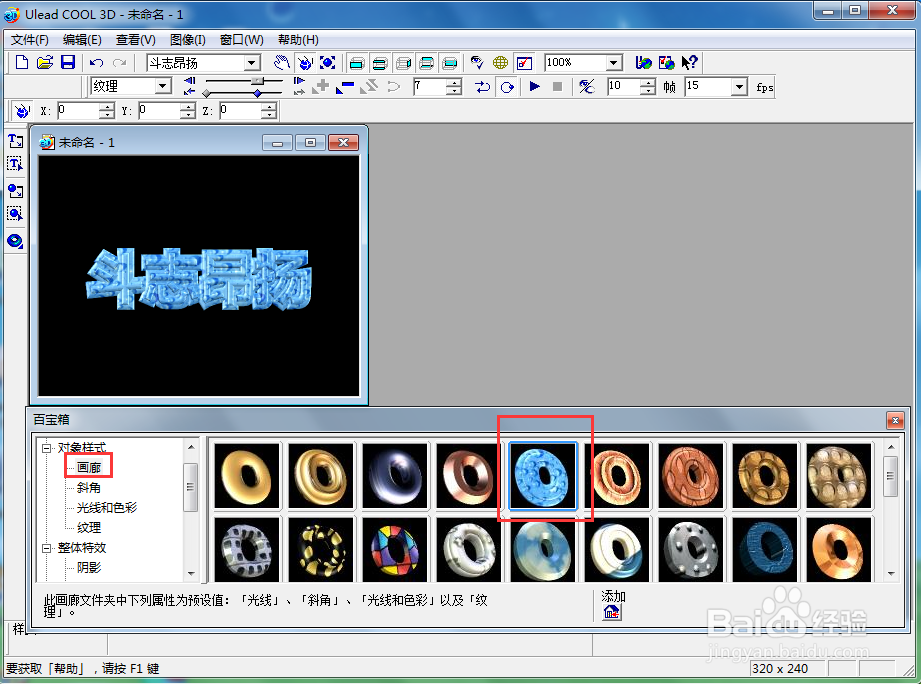921x684 pixels.
Task: Increase the X value spinner
Action: [106, 107]
